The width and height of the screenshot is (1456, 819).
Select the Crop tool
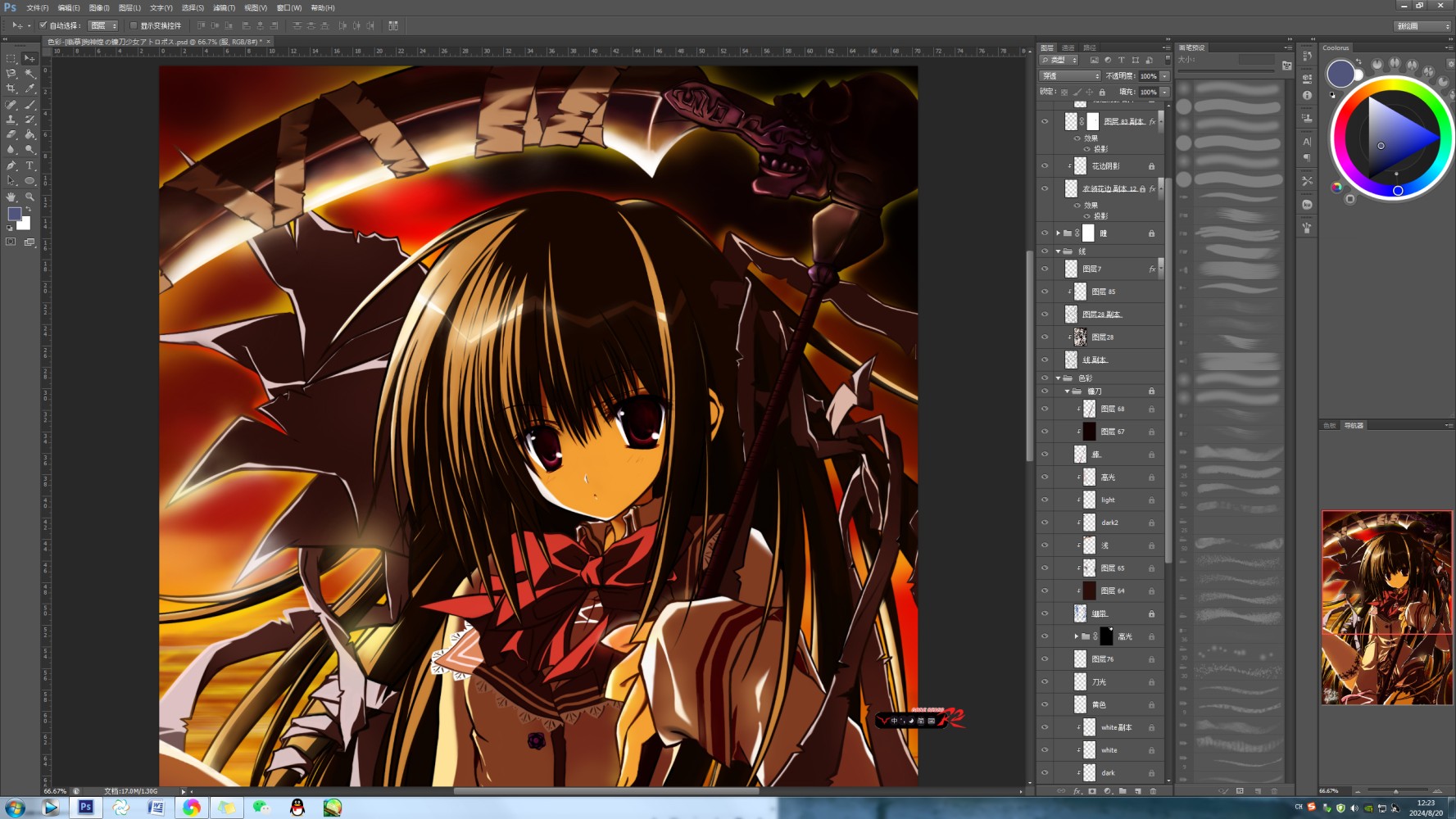click(x=11, y=88)
